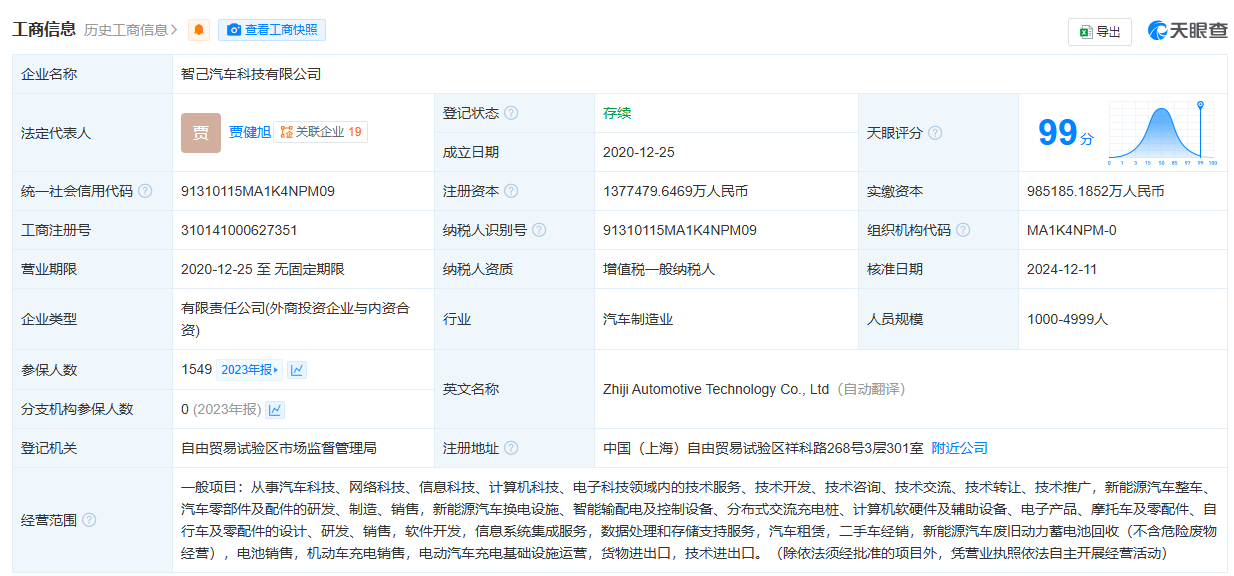Image resolution: width=1234 pixels, height=576 pixels.
Task: Select registration number 310141000627351
Action: click(239, 230)
